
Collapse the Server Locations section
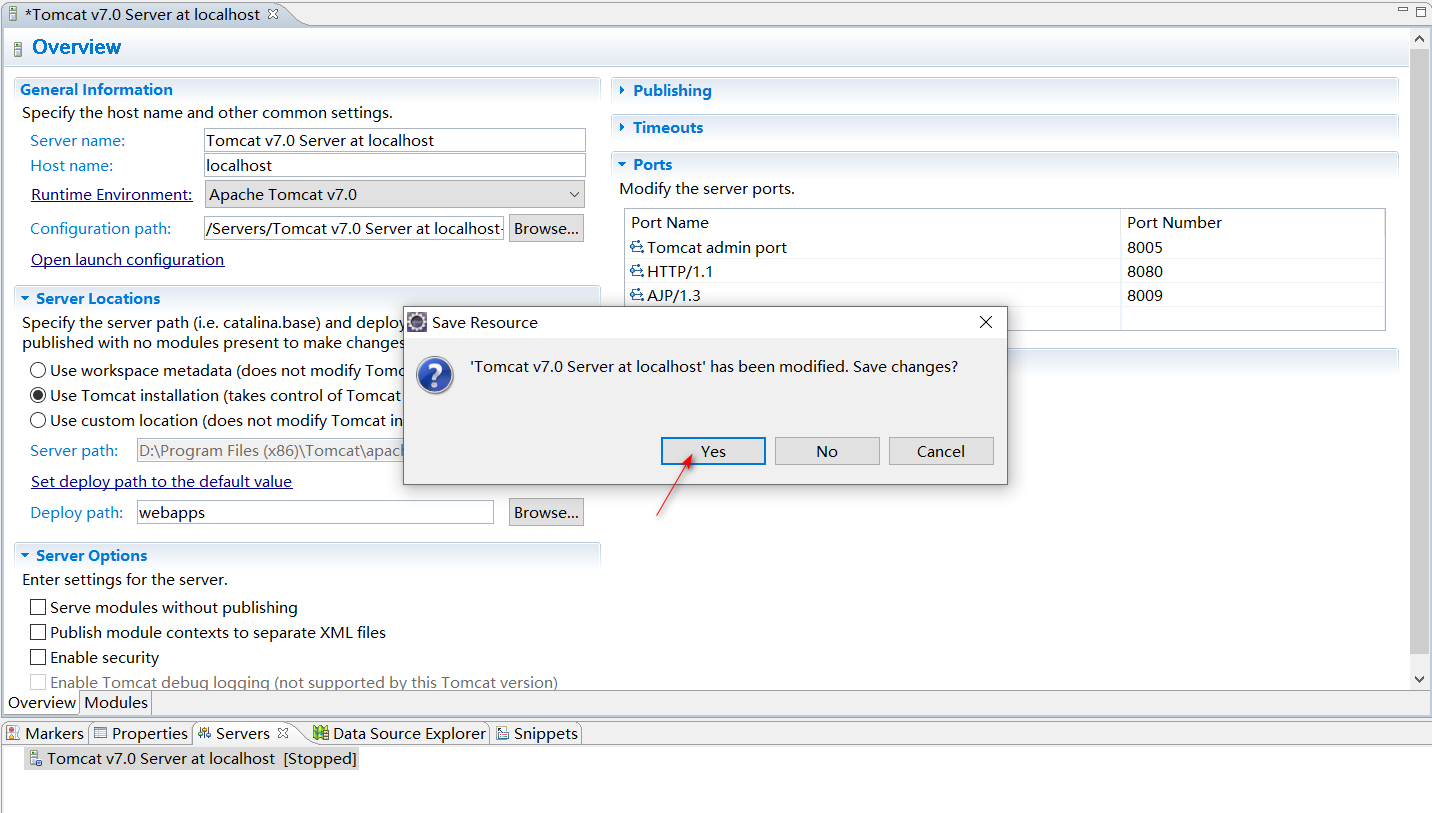click(25, 299)
